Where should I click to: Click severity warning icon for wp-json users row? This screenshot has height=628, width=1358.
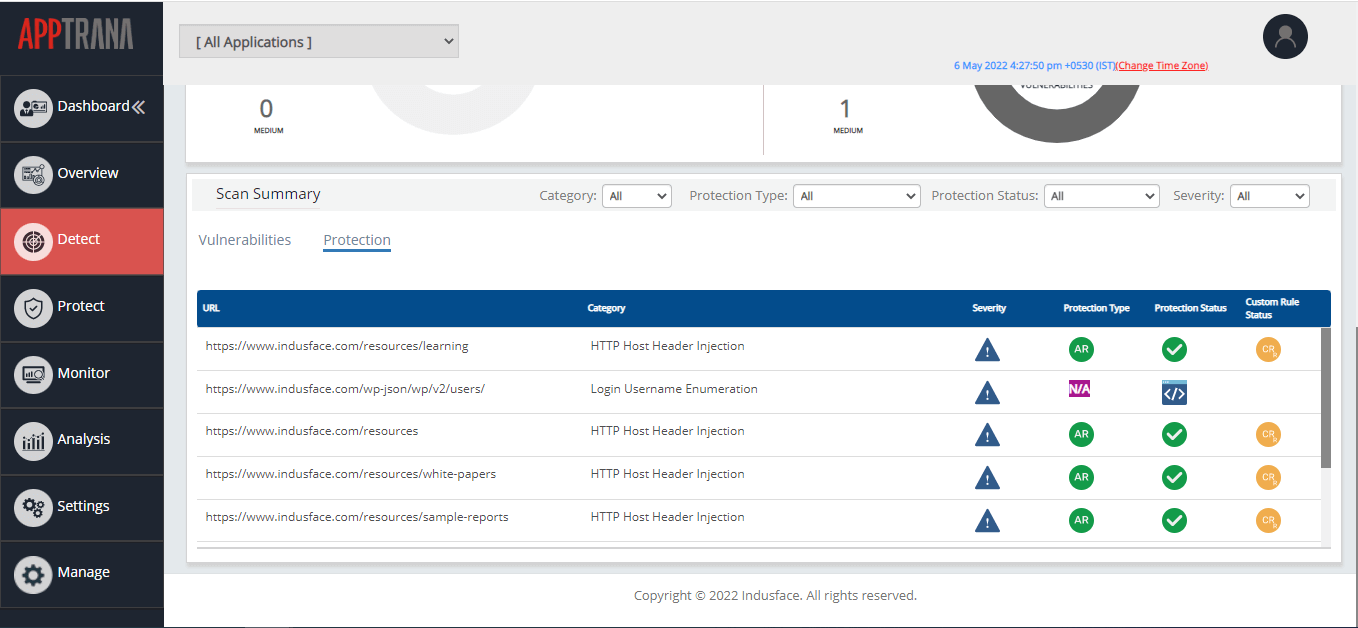point(987,392)
